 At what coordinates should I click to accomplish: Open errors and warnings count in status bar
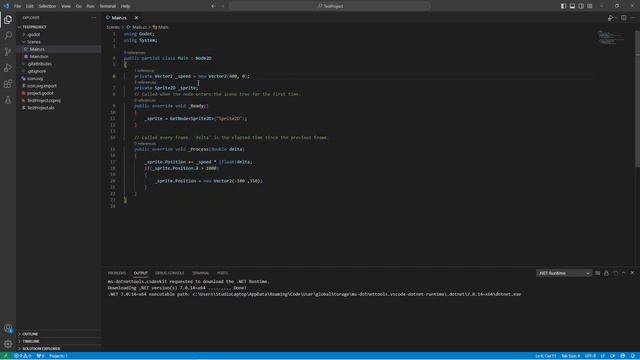23,356
